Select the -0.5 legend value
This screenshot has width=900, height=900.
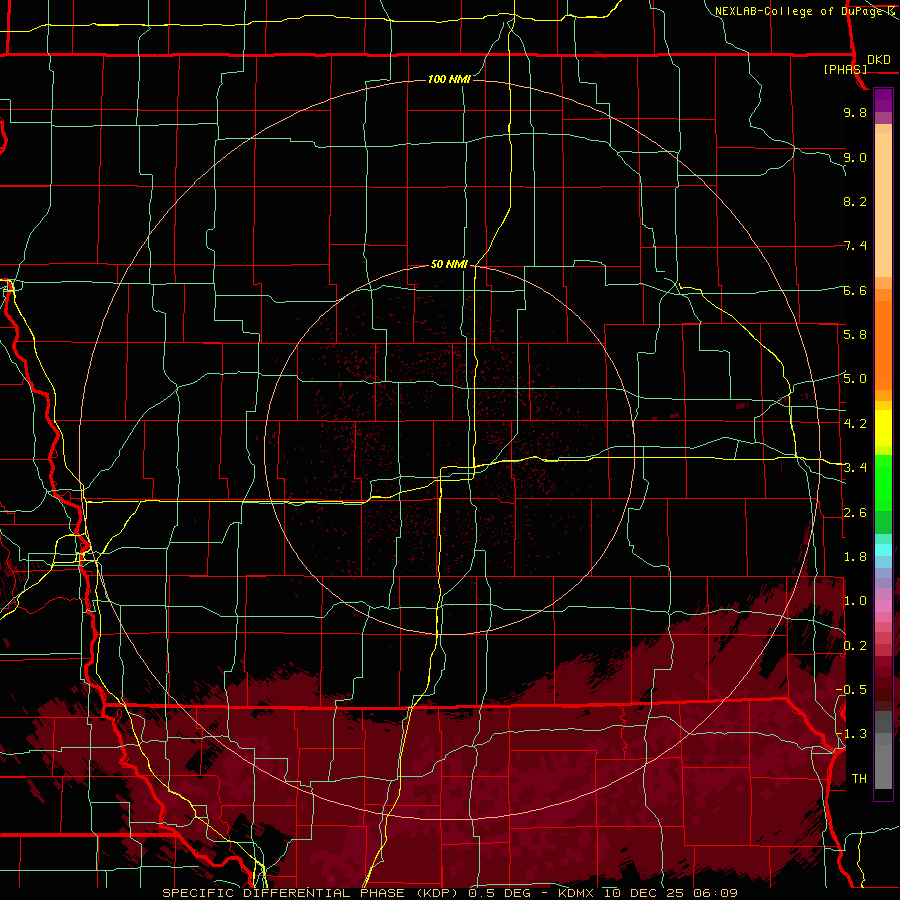coord(851,689)
